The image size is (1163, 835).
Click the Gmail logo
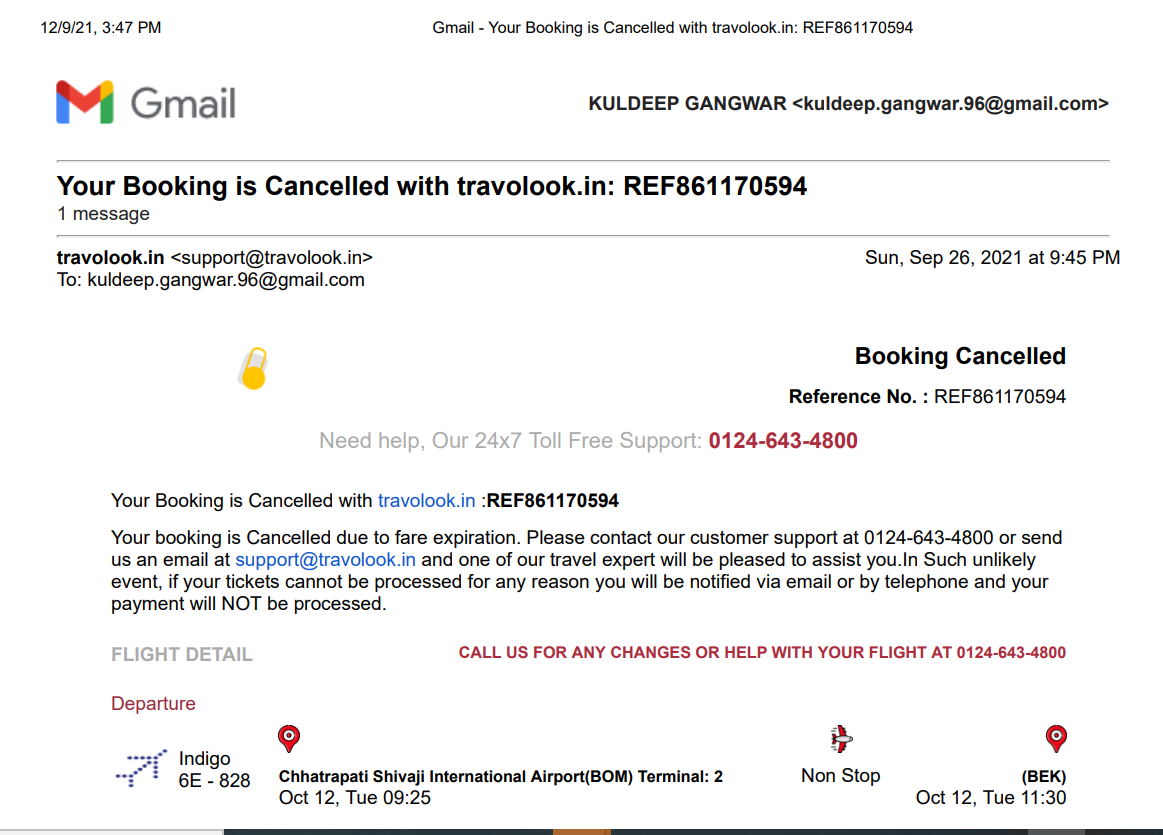[x=146, y=103]
